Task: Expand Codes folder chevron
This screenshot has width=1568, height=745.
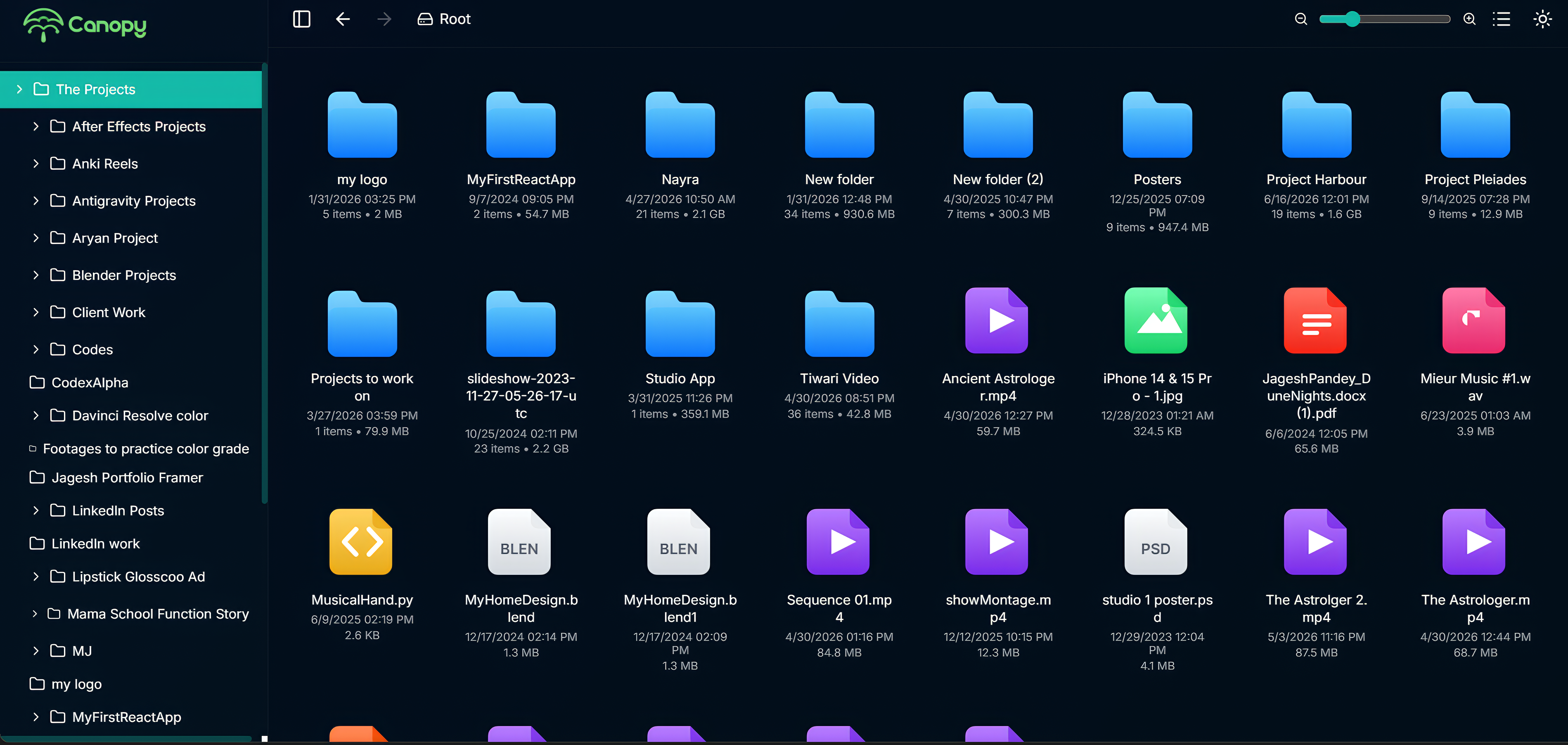Action: point(36,349)
